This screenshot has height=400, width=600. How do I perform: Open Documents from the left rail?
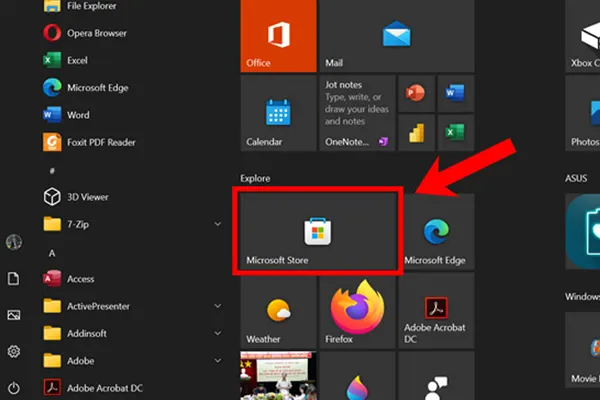13,278
